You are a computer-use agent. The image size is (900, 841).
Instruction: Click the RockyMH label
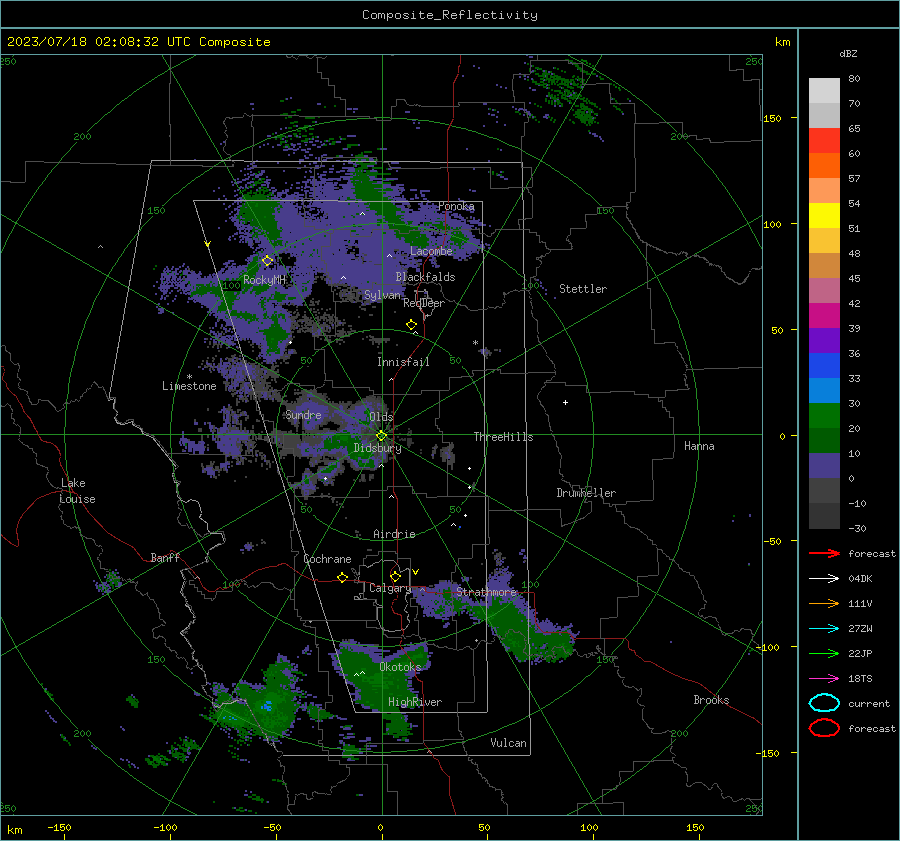(x=264, y=280)
